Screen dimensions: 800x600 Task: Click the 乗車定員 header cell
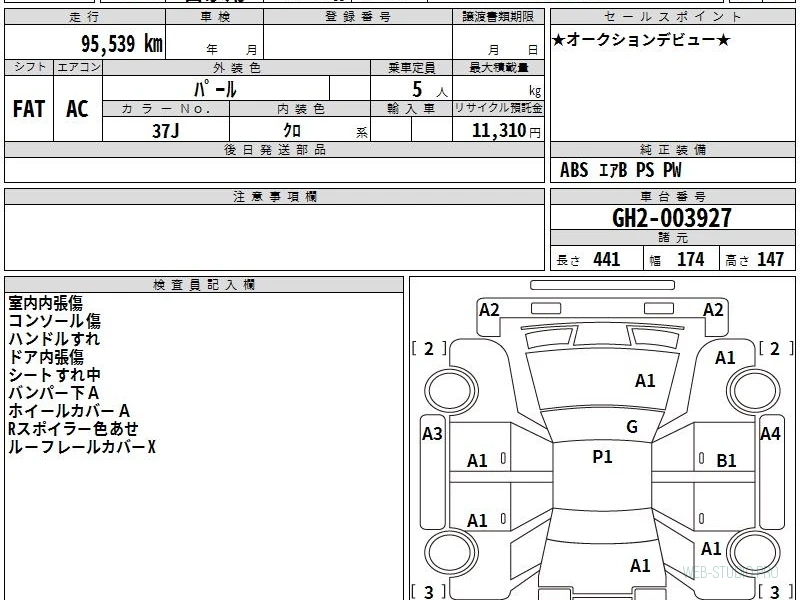(411, 67)
